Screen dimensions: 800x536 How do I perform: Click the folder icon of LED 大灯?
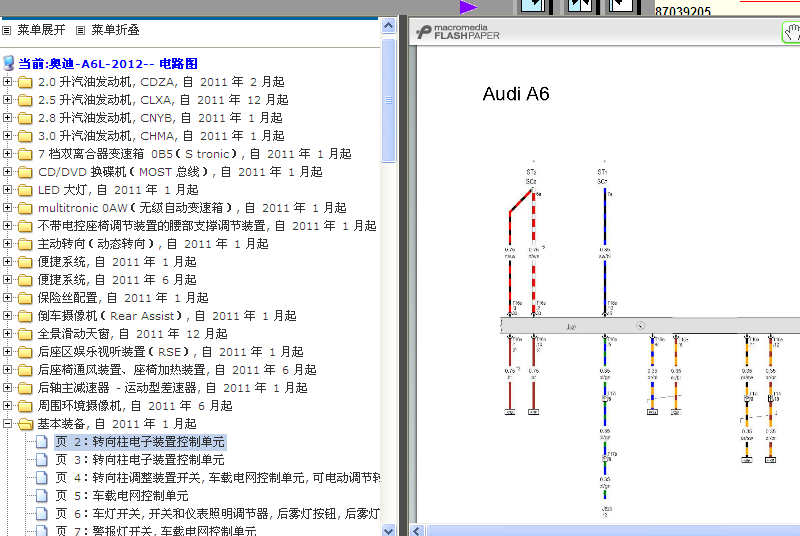(25, 190)
